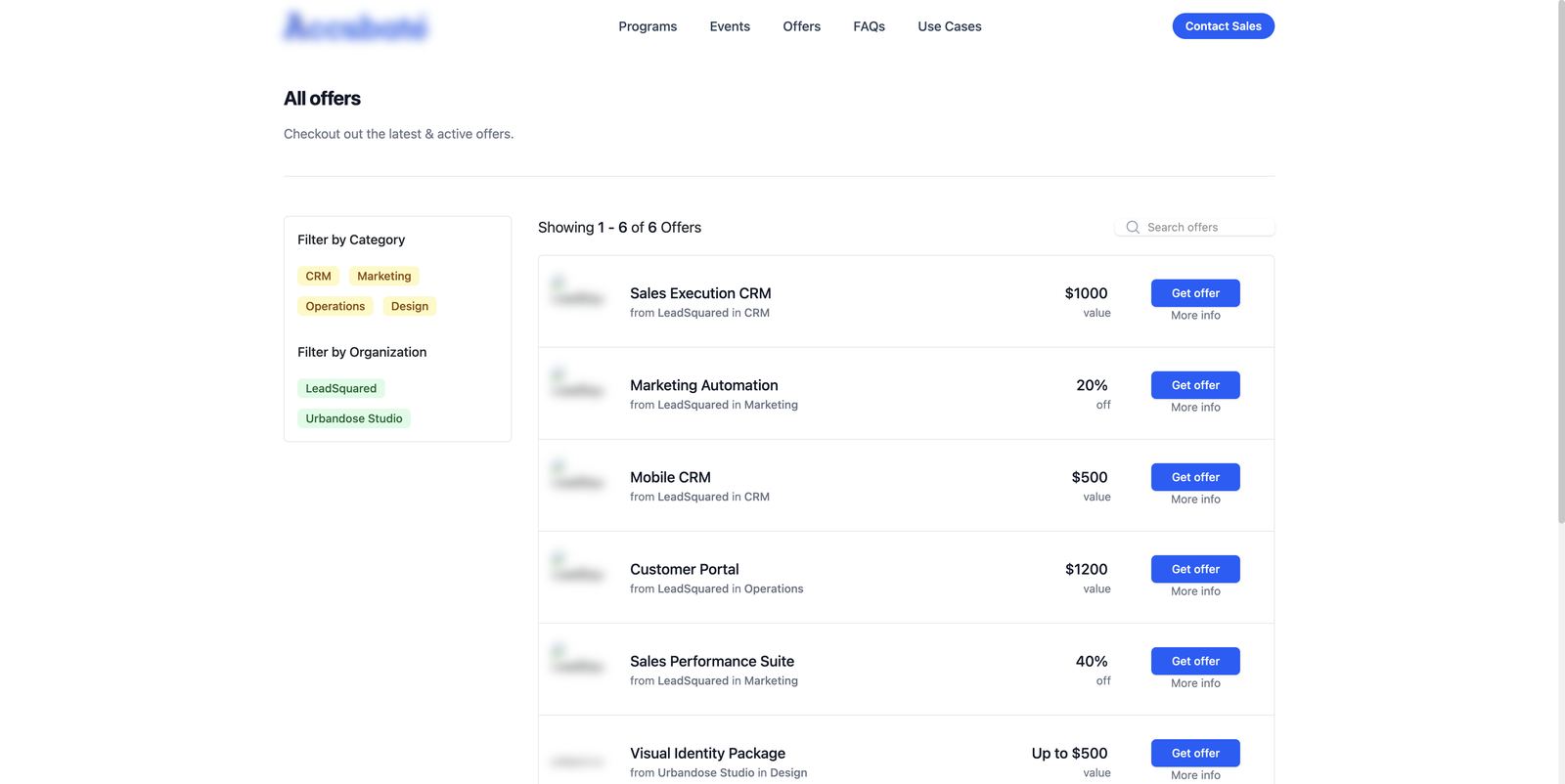Filter offers by Marketing category

click(383, 277)
